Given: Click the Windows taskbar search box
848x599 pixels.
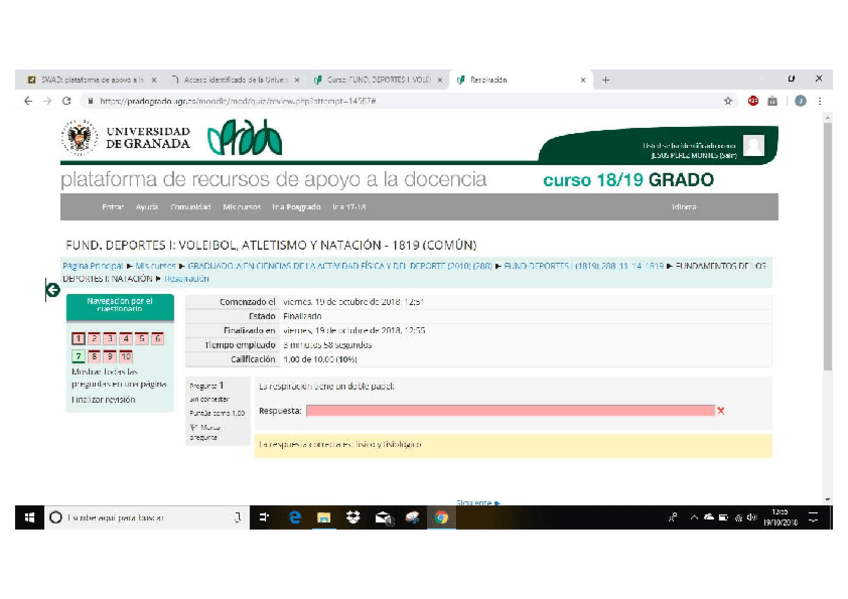Looking at the screenshot, I should 146,518.
